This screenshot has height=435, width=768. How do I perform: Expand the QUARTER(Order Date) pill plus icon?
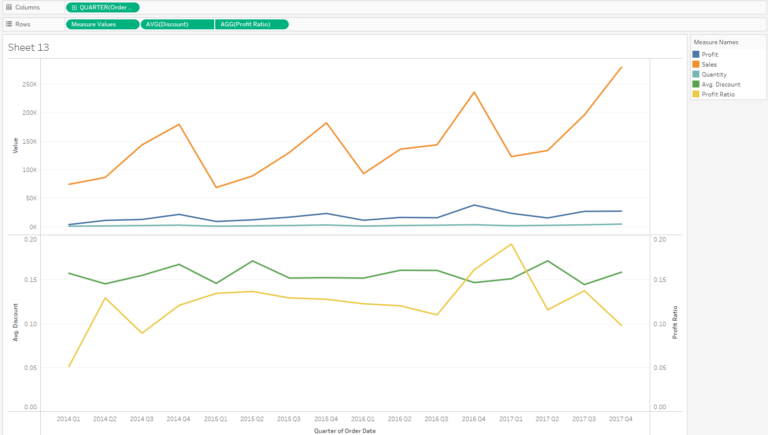[74, 7]
